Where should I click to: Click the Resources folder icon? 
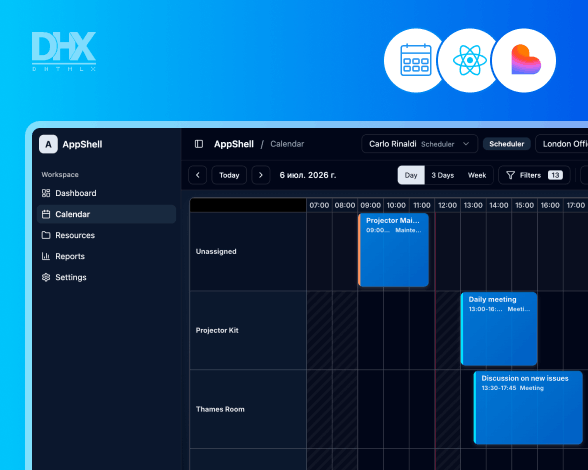46,235
